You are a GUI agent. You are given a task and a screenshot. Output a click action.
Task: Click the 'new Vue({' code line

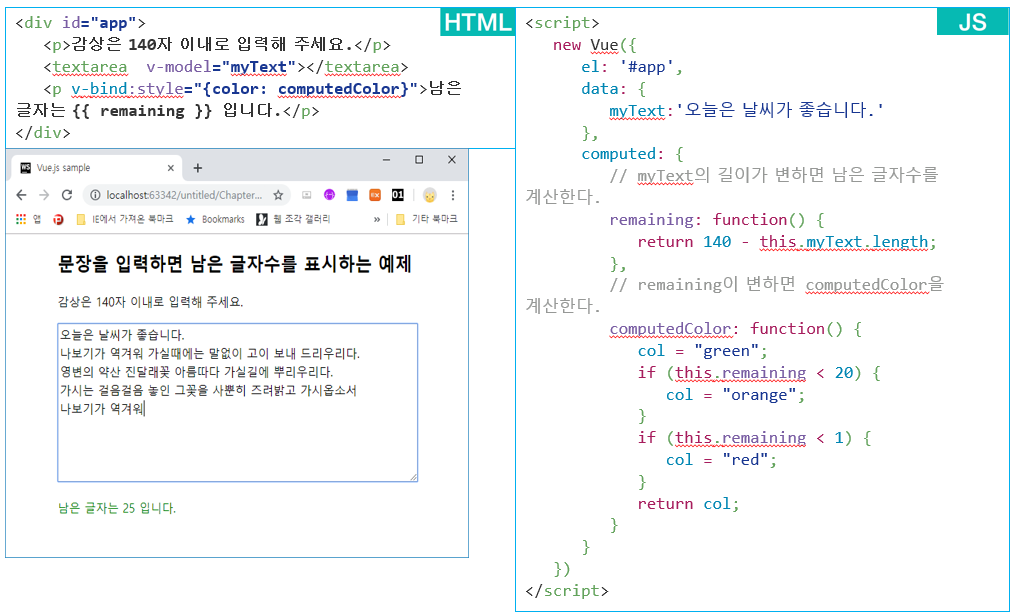tap(596, 45)
